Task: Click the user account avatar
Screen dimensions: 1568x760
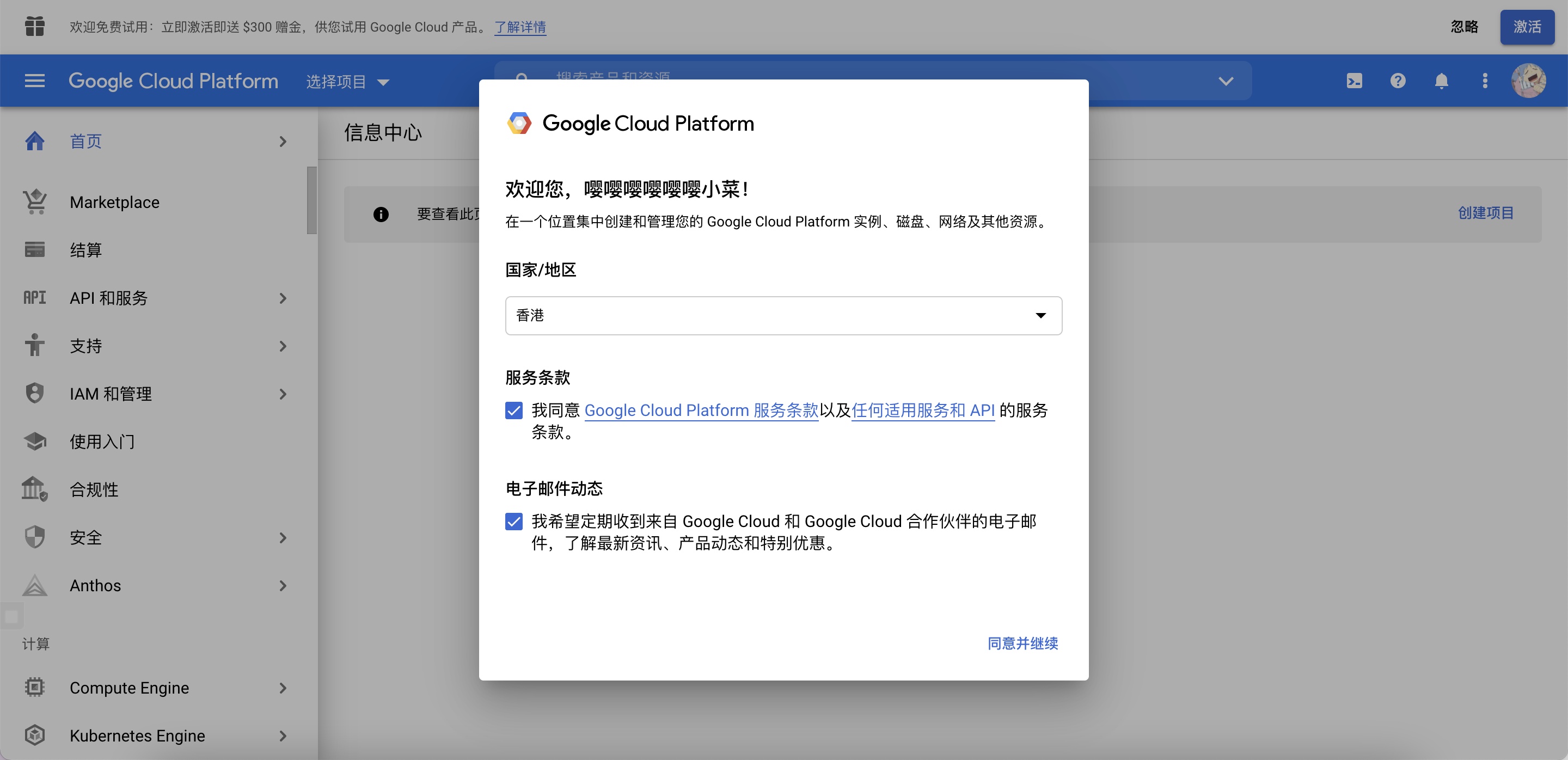Action: 1528,81
